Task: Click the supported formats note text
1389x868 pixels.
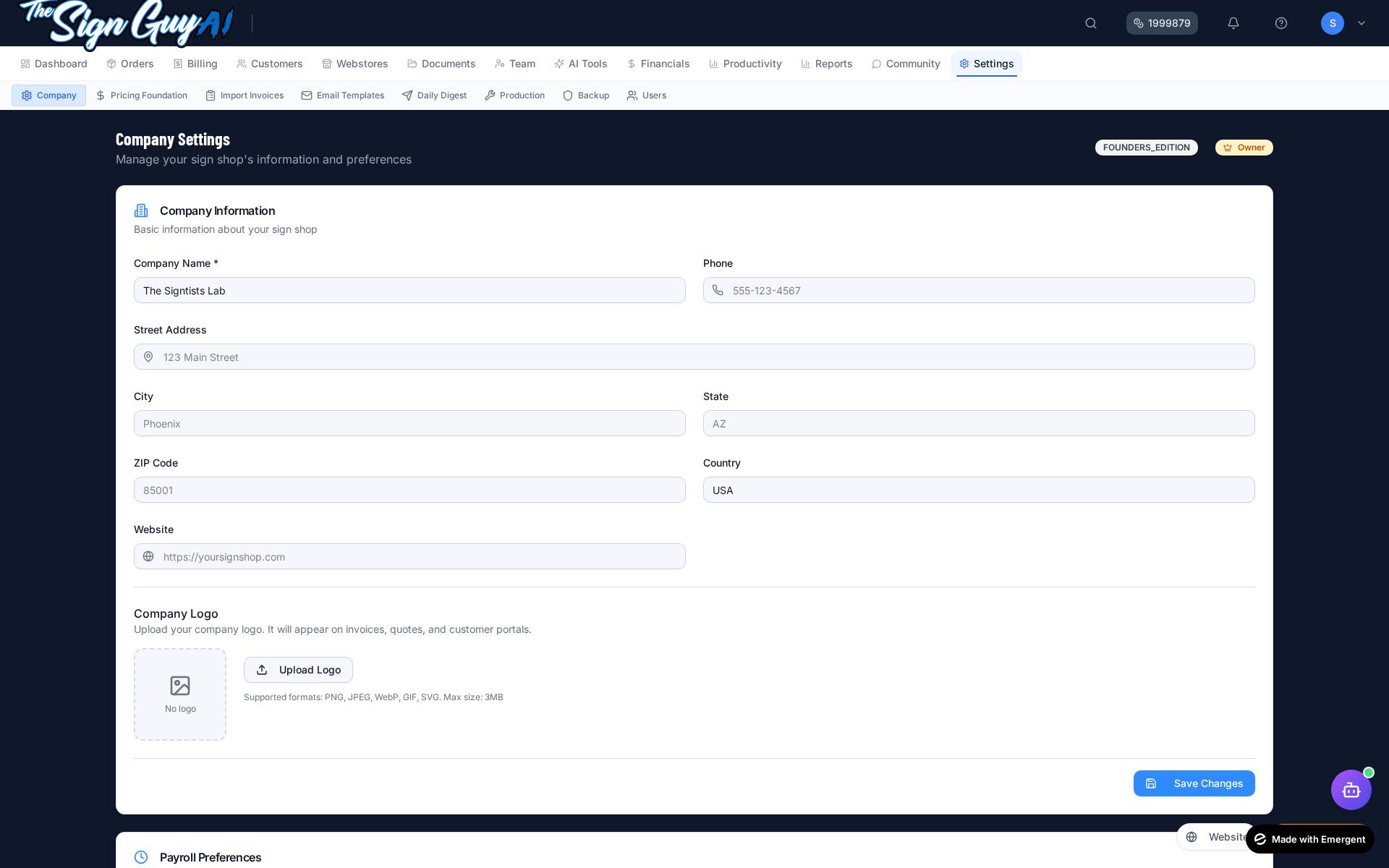Action: [373, 697]
